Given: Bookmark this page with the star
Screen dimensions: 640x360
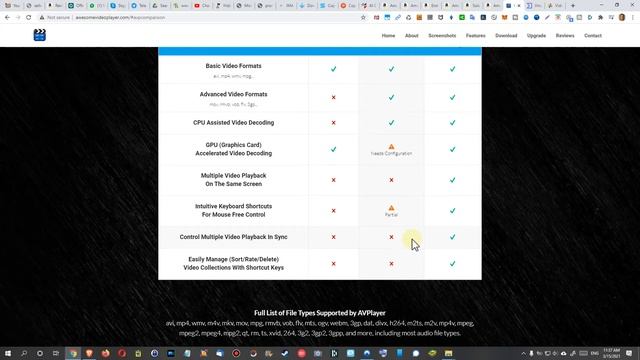Looking at the screenshot, I should [x=363, y=18].
